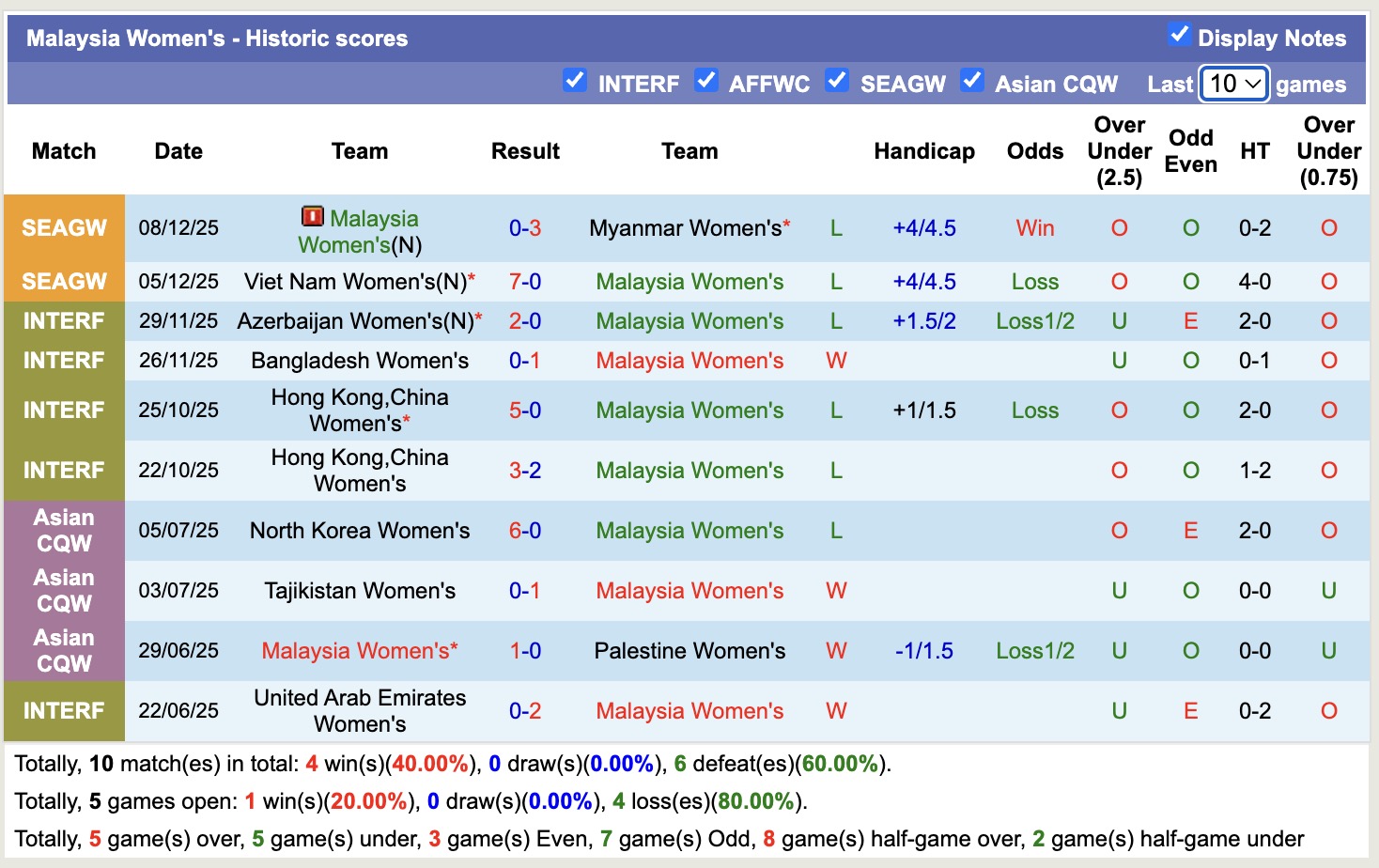Open the Bangladesh Women's team link
This screenshot has width=1379, height=868.
[360, 360]
